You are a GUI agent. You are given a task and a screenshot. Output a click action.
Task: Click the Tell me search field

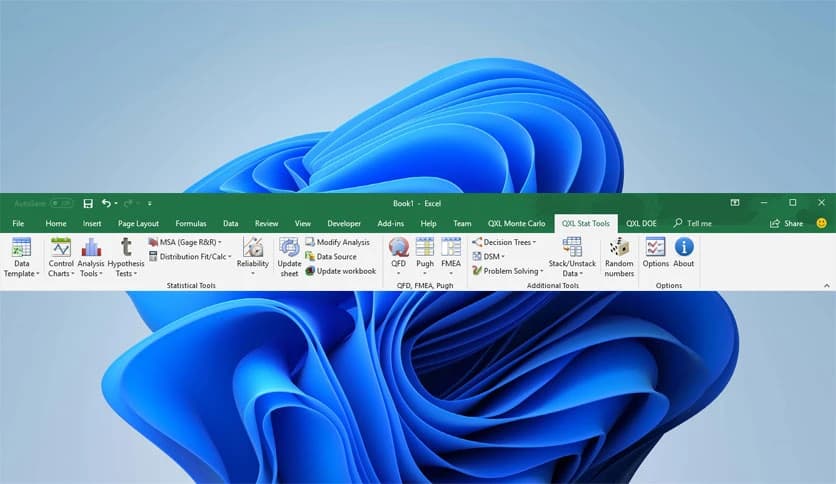[698, 224]
